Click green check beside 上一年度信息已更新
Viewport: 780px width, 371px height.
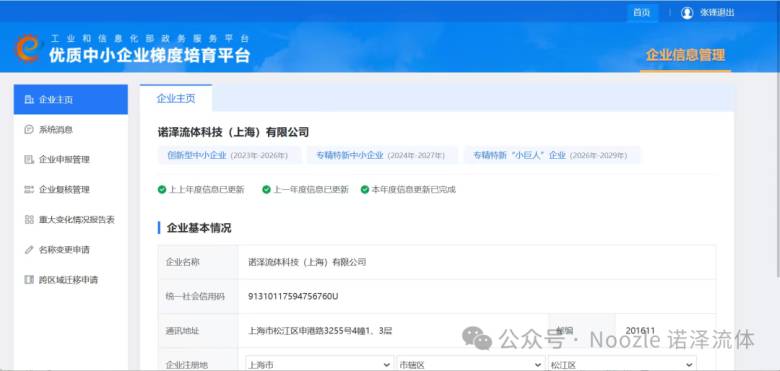pyautogui.click(x=266, y=189)
